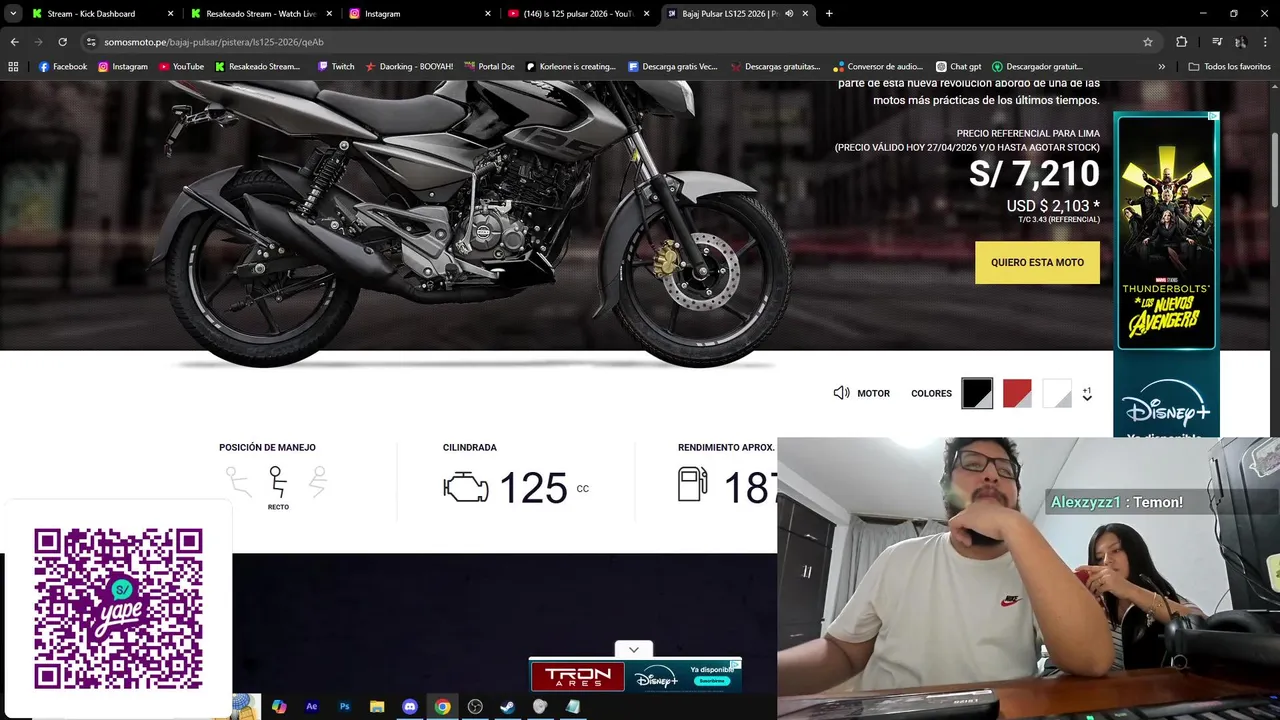The height and width of the screenshot is (720, 1280).
Task: Open the Instagram bookmark
Action: click(122, 66)
